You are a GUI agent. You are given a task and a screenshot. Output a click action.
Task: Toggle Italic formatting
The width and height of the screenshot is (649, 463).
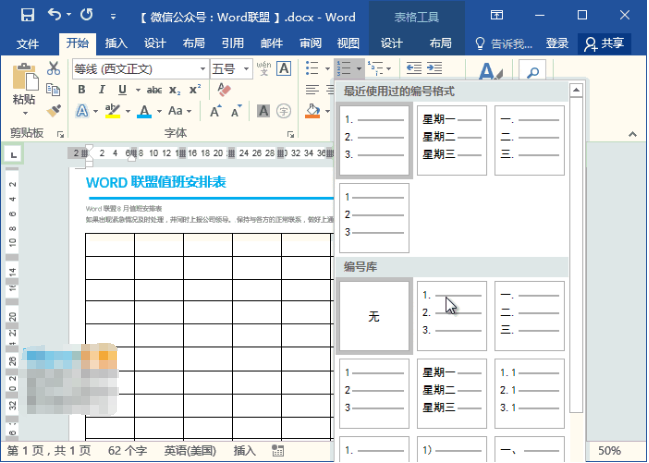(102, 90)
